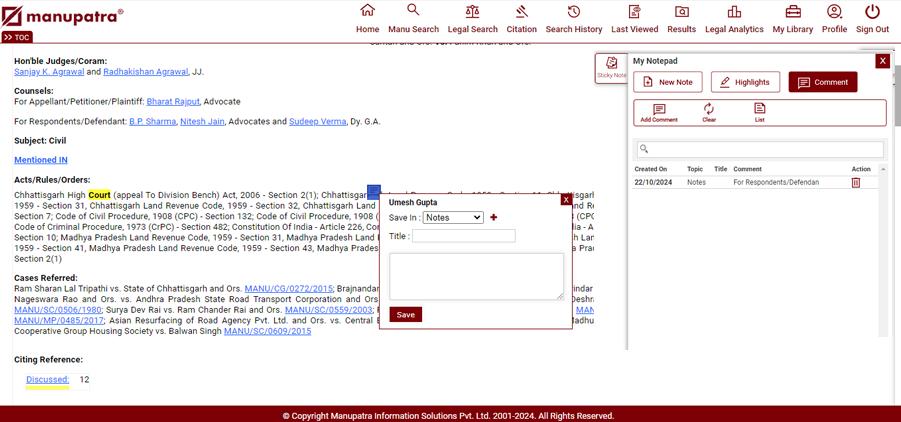Switch to the New Note tab
This screenshot has width=901, height=422.
pos(667,82)
